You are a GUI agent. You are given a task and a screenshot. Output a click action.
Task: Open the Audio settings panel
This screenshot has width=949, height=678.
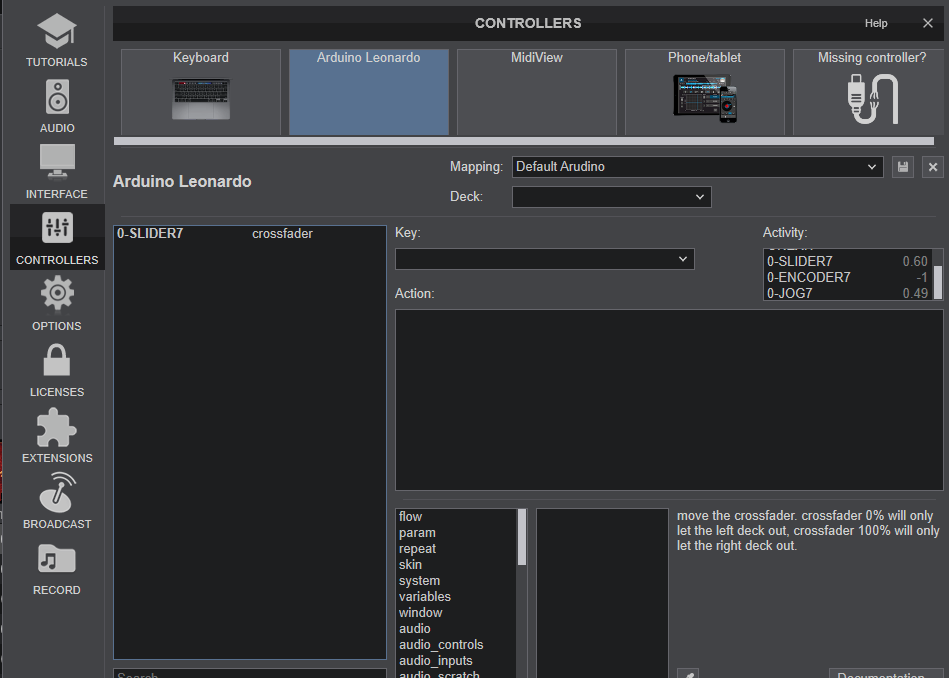pos(56,105)
